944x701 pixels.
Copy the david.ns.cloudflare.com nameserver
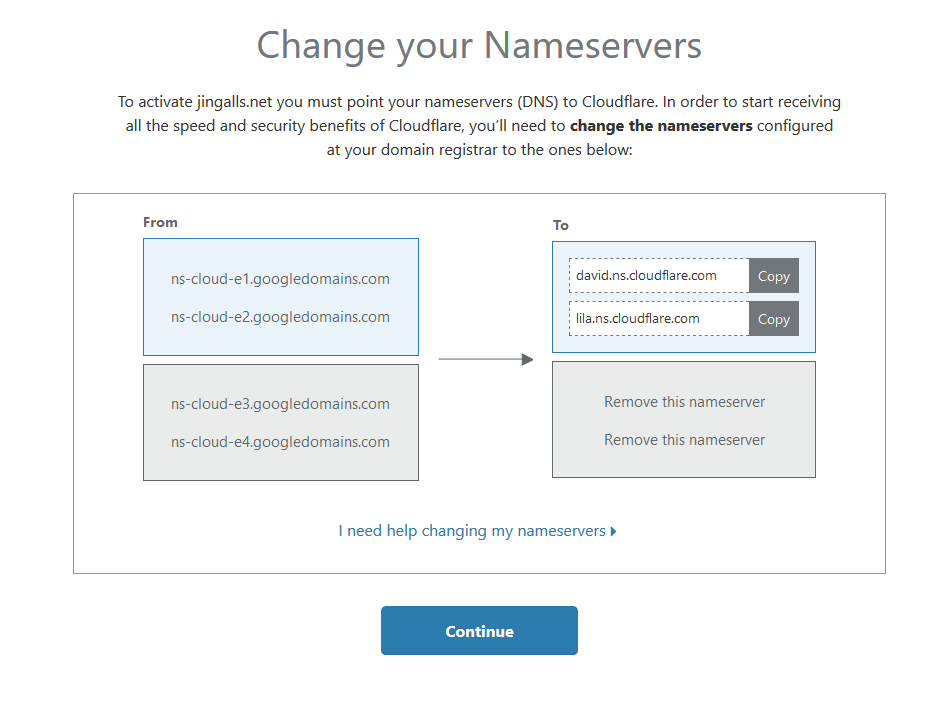pyautogui.click(x=774, y=276)
